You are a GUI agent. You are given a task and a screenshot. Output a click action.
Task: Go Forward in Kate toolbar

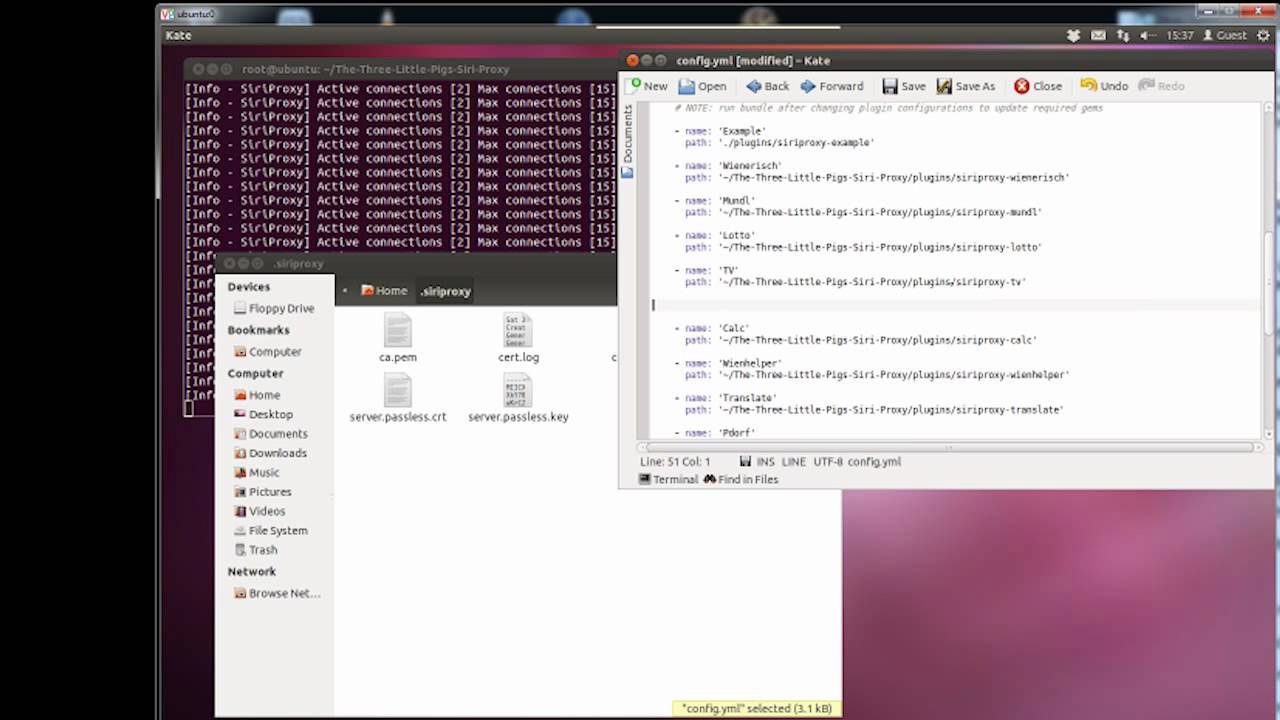coord(832,86)
